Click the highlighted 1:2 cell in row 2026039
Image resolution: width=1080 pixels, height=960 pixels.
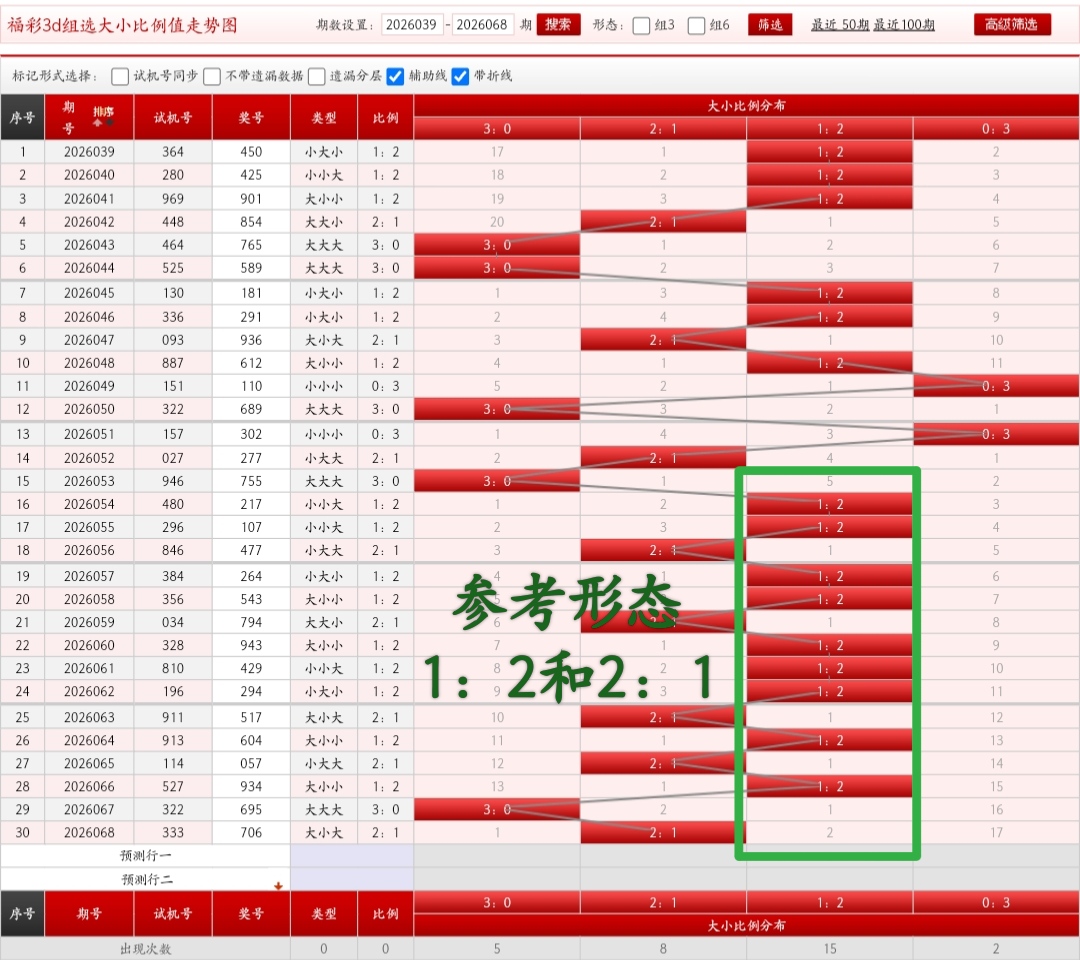tap(829, 152)
